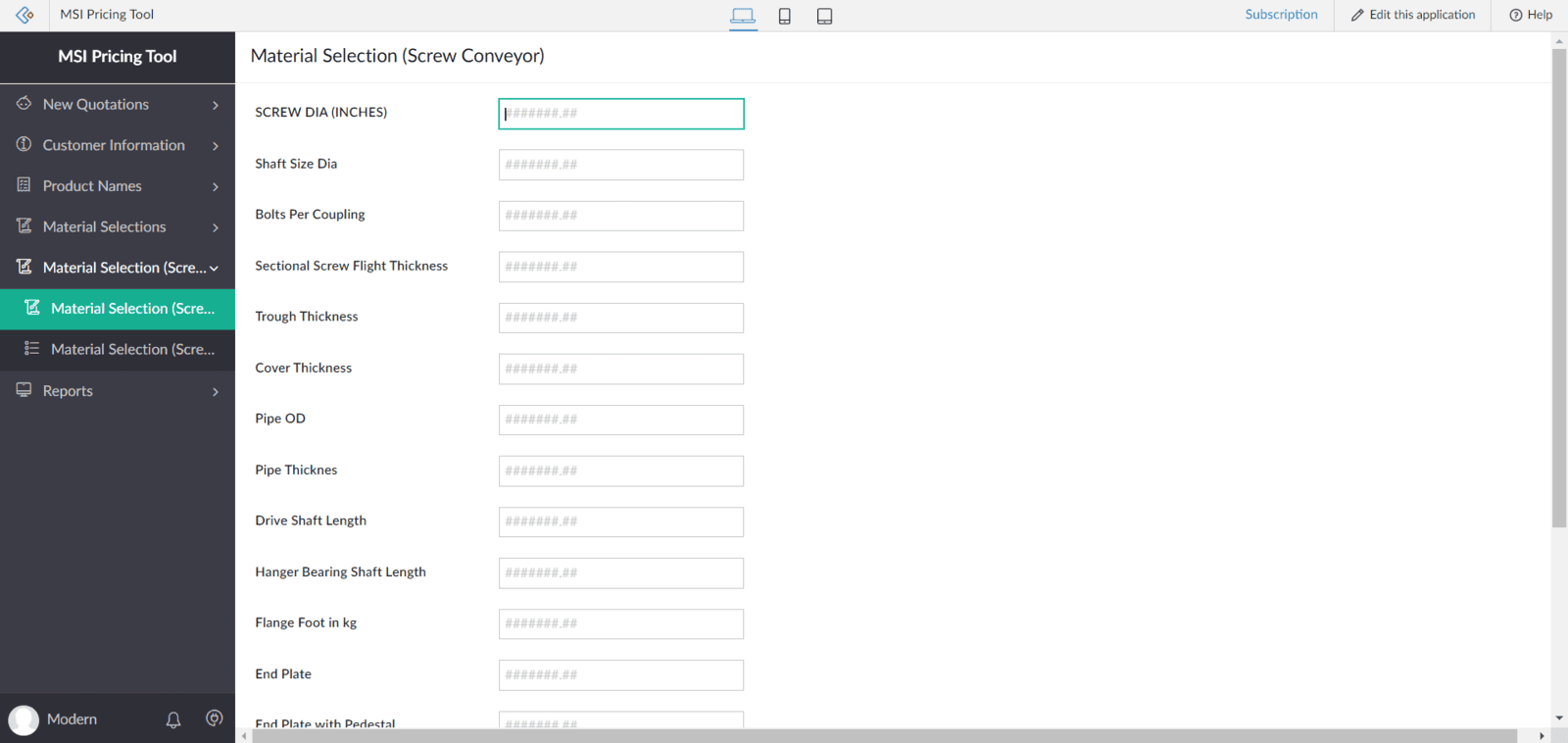Image resolution: width=1568 pixels, height=743 pixels.
Task: Focus the Flange Foot in kg field
Action: pyautogui.click(x=621, y=623)
